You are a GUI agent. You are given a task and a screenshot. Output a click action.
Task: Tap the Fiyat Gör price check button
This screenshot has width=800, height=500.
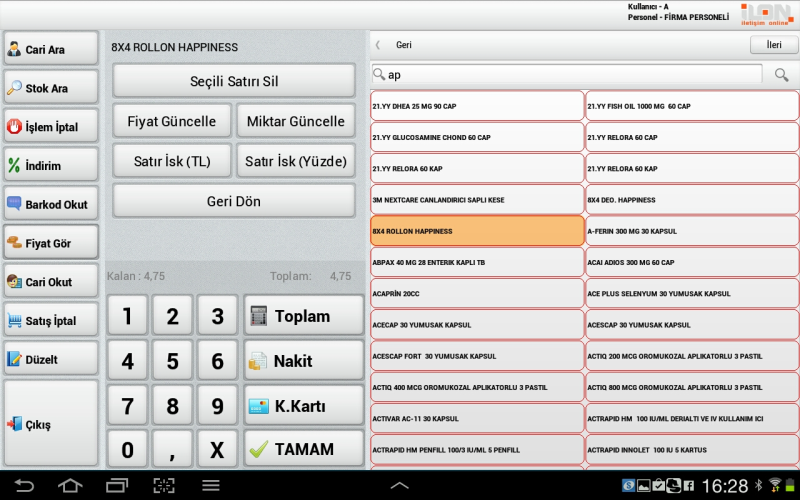pos(51,242)
